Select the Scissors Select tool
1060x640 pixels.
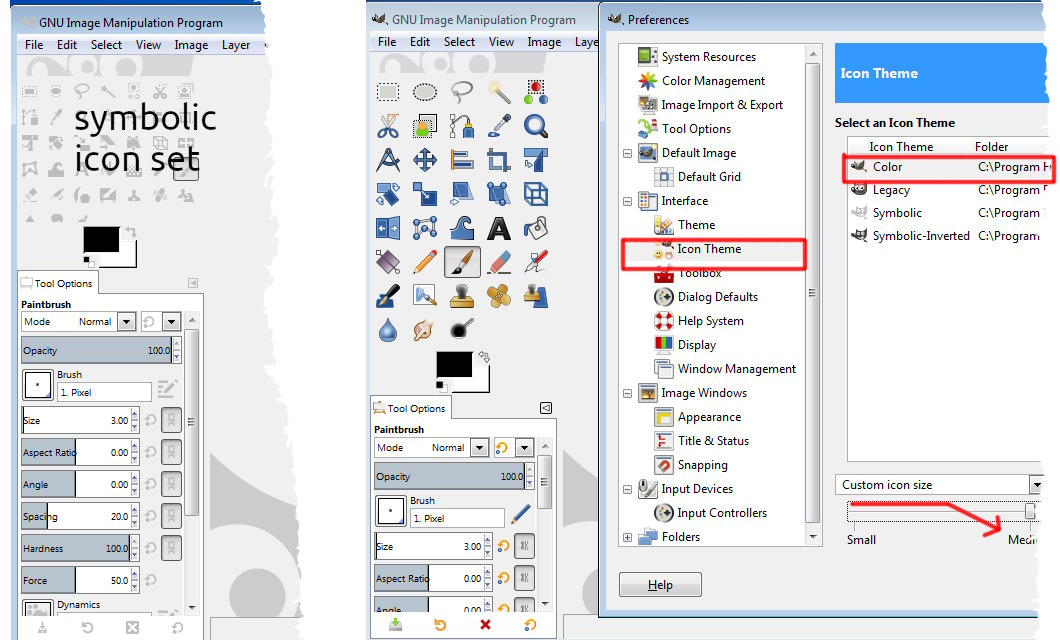coord(388,126)
